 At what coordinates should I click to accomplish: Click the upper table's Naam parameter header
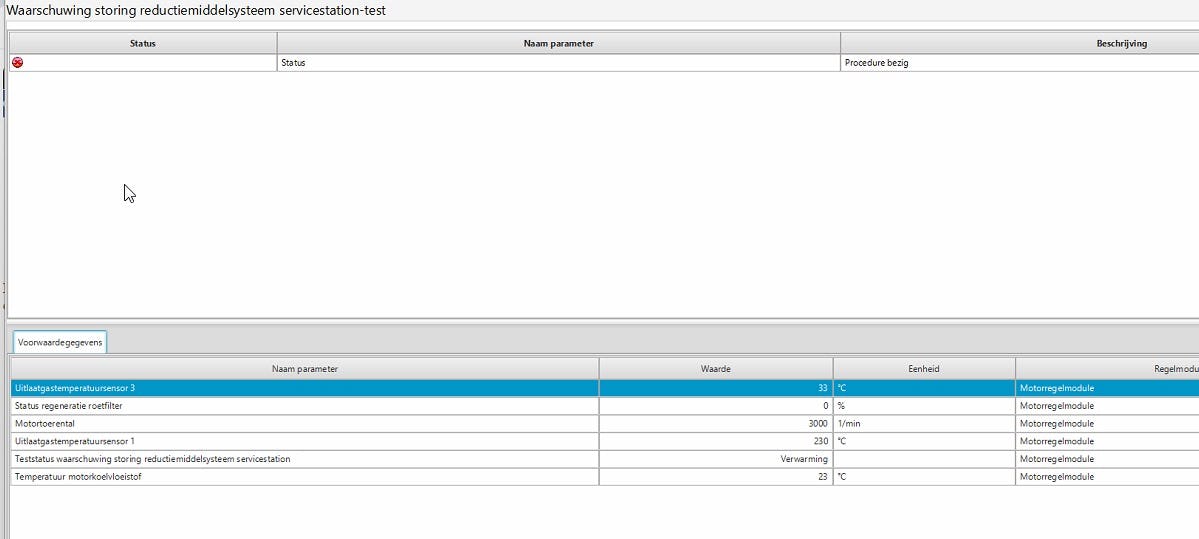tap(558, 43)
